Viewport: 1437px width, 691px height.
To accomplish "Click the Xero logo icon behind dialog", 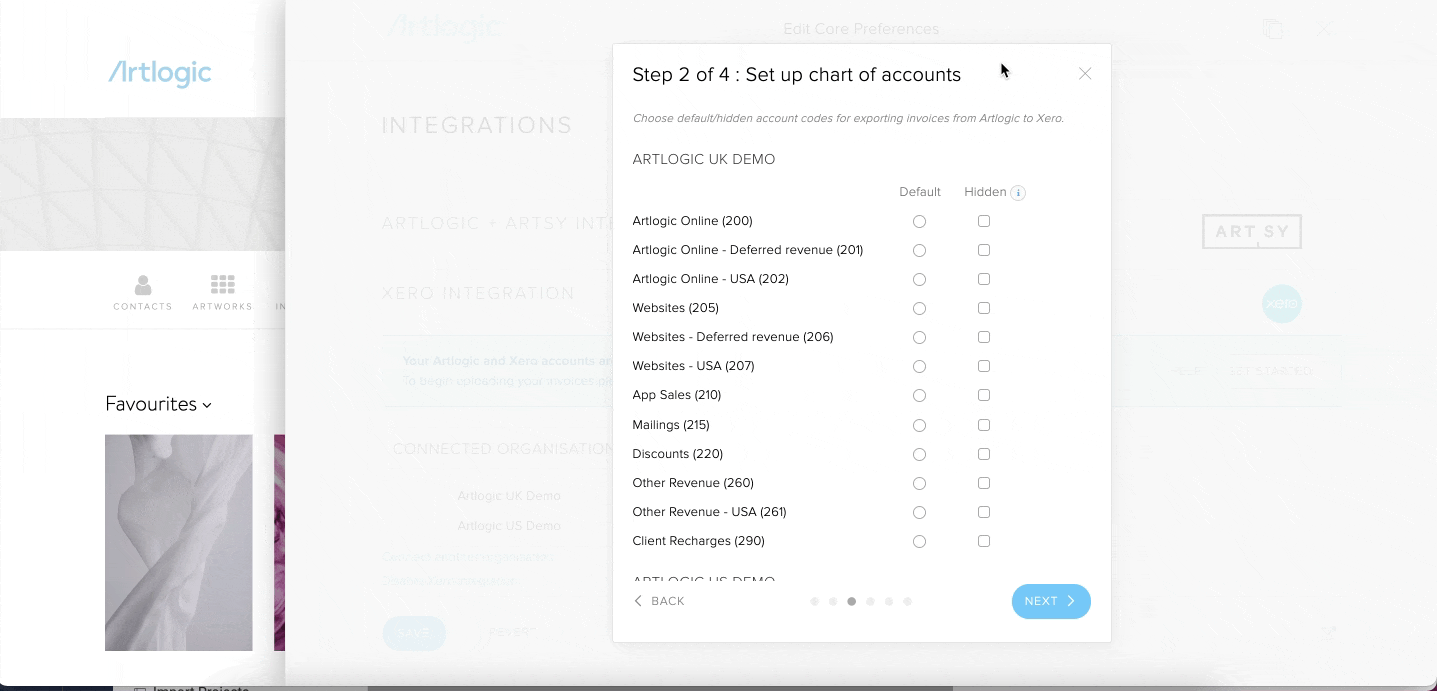I will pyautogui.click(x=1281, y=303).
